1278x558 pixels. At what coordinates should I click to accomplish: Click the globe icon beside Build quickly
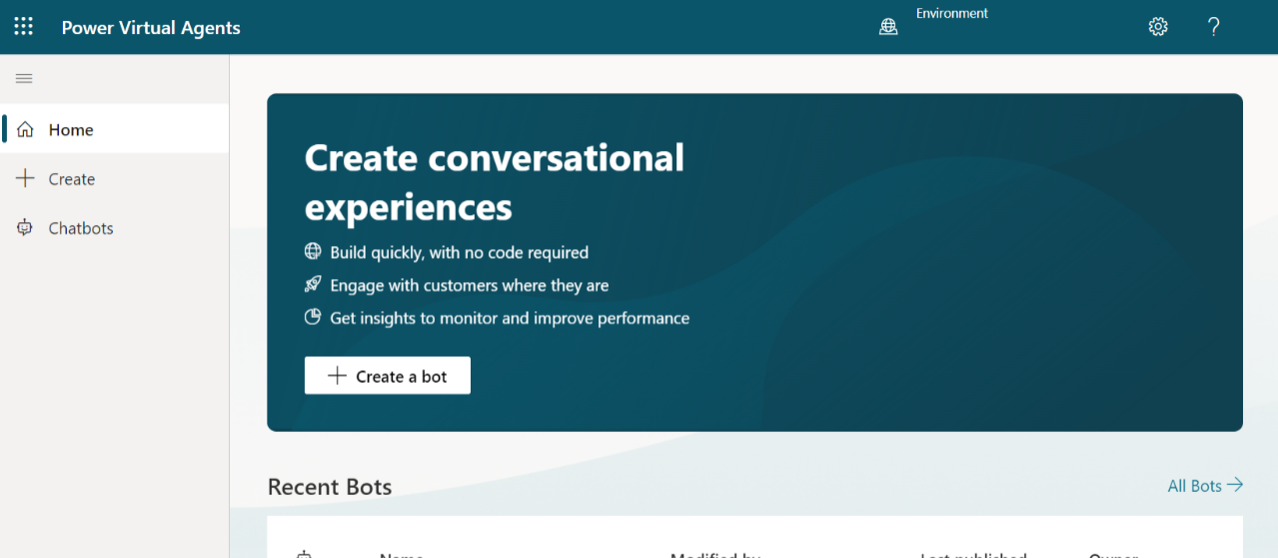coord(313,252)
